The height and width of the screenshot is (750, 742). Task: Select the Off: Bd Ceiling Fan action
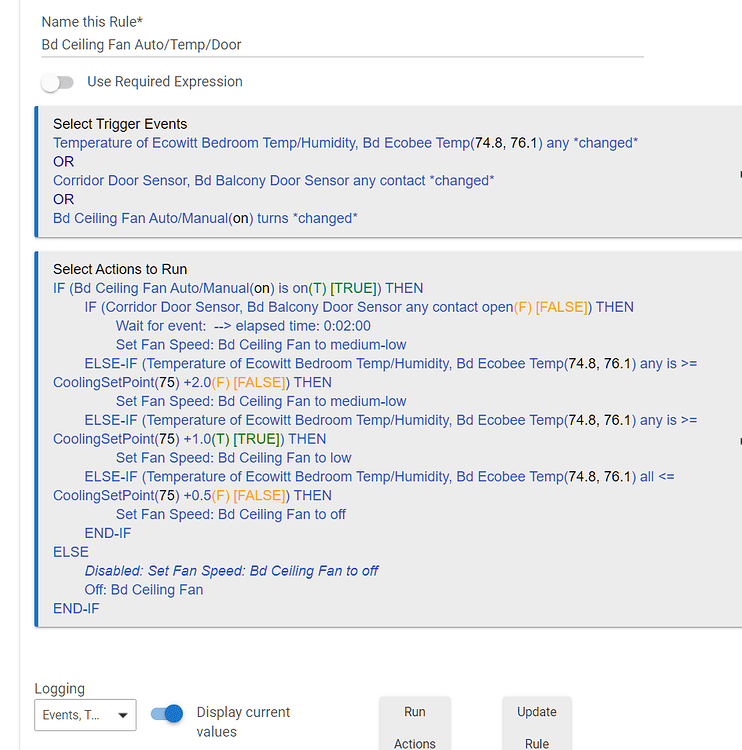144,590
